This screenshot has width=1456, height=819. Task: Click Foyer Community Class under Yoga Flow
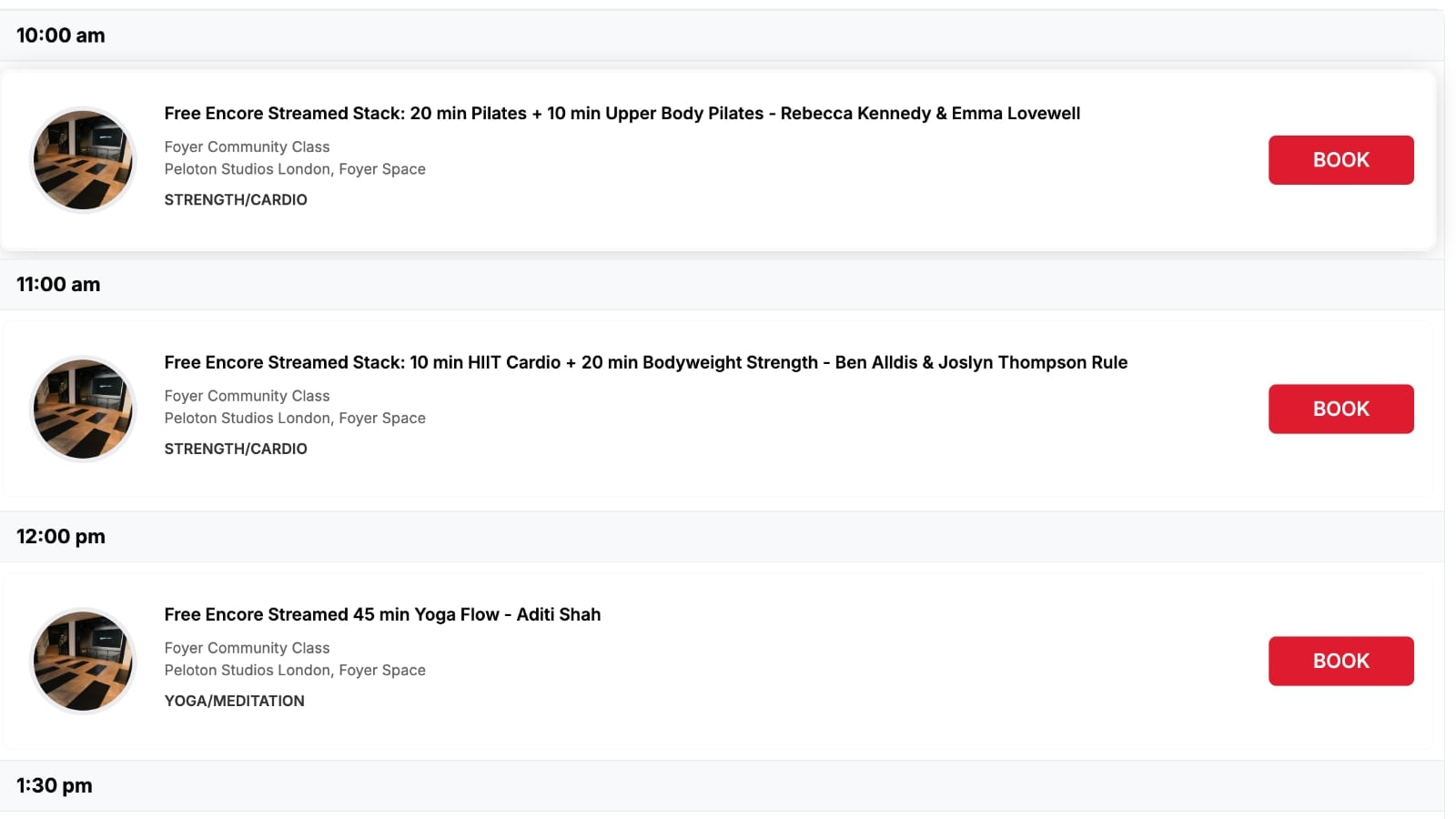pos(247,648)
